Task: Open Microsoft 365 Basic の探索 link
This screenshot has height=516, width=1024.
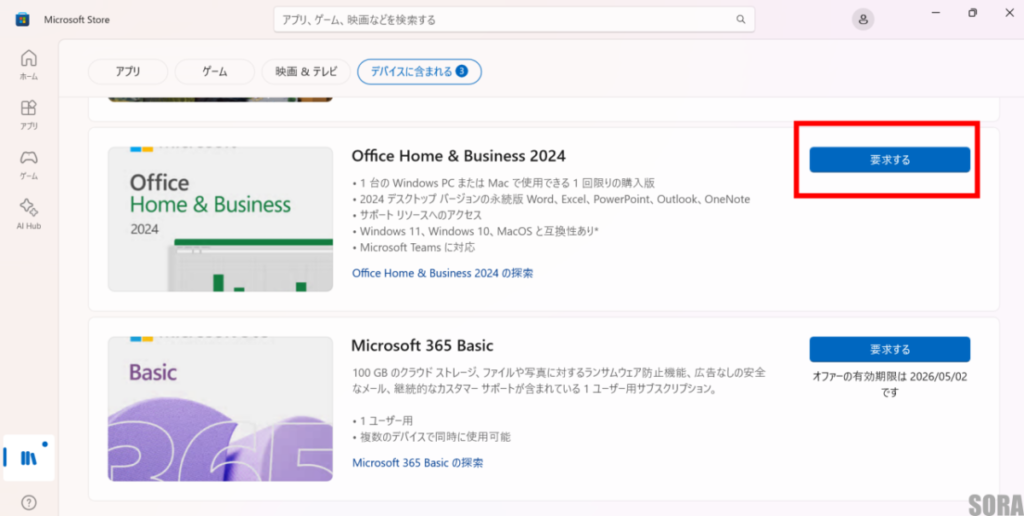Action: click(x=418, y=462)
